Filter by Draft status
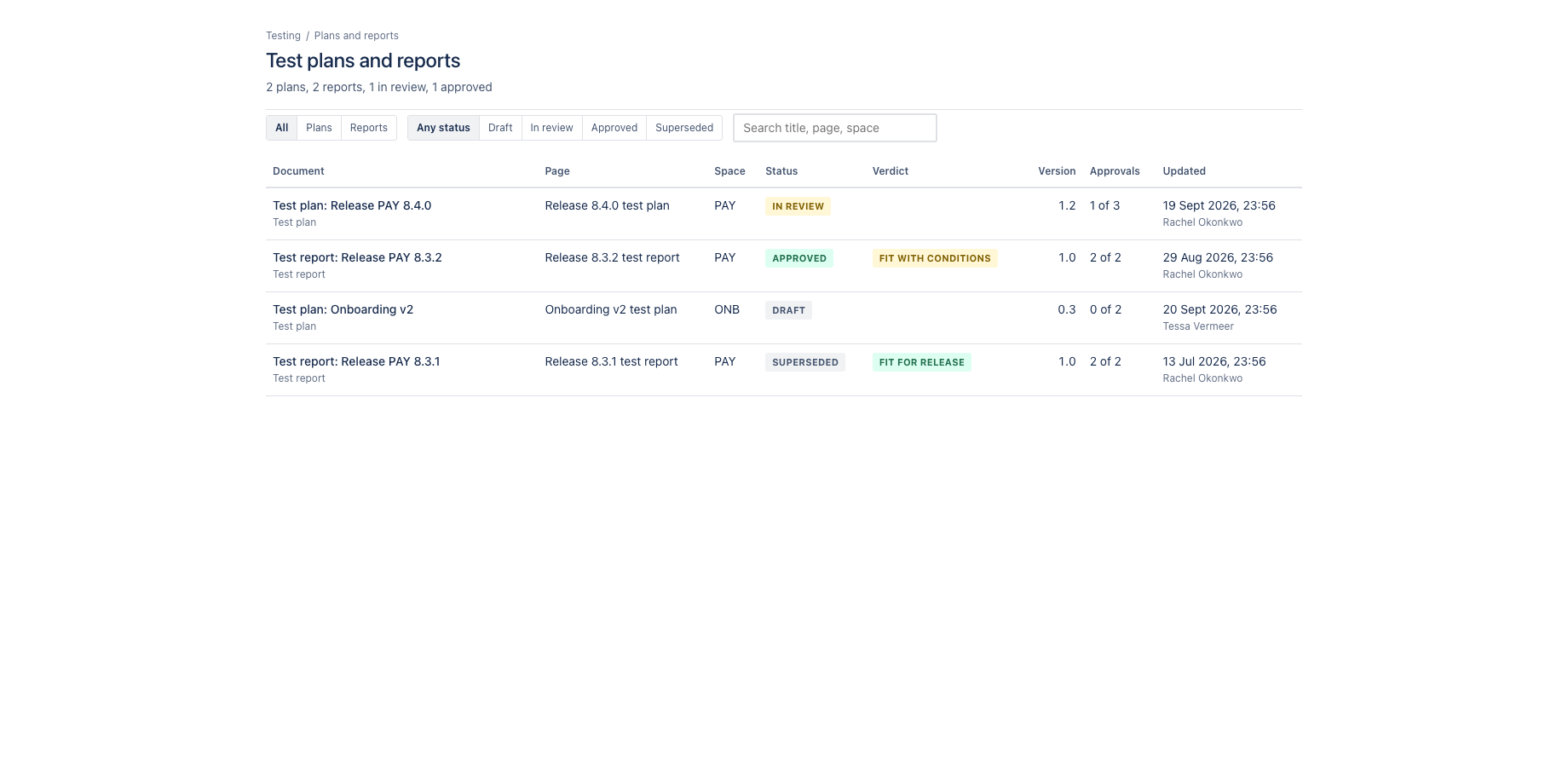The image size is (1568, 767). [x=500, y=128]
